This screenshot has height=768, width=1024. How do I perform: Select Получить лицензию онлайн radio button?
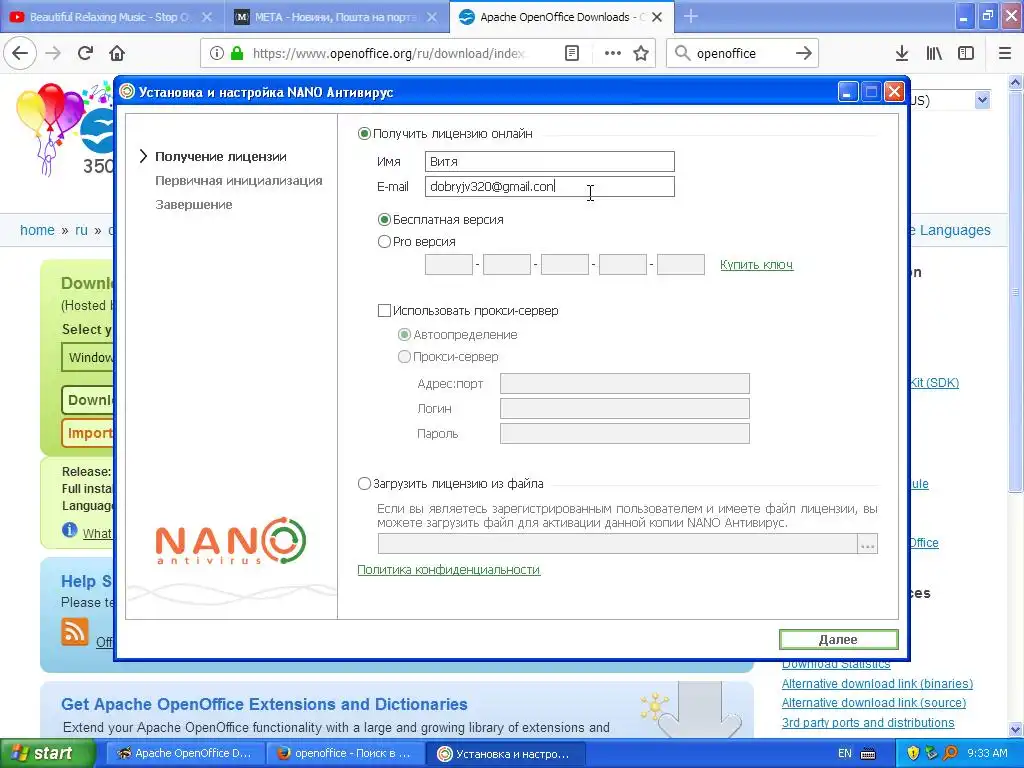coord(364,134)
